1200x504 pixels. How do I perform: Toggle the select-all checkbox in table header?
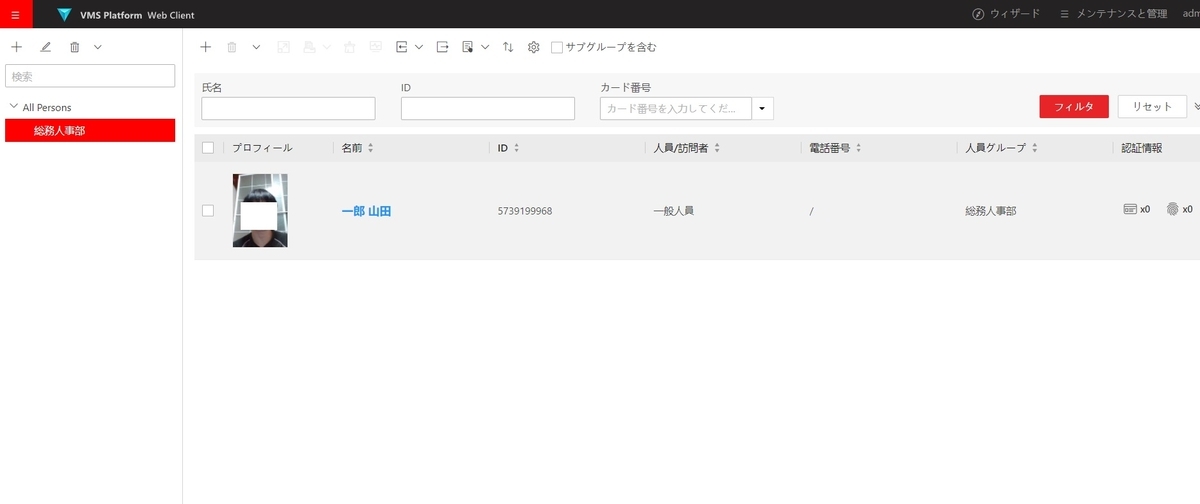pos(208,147)
